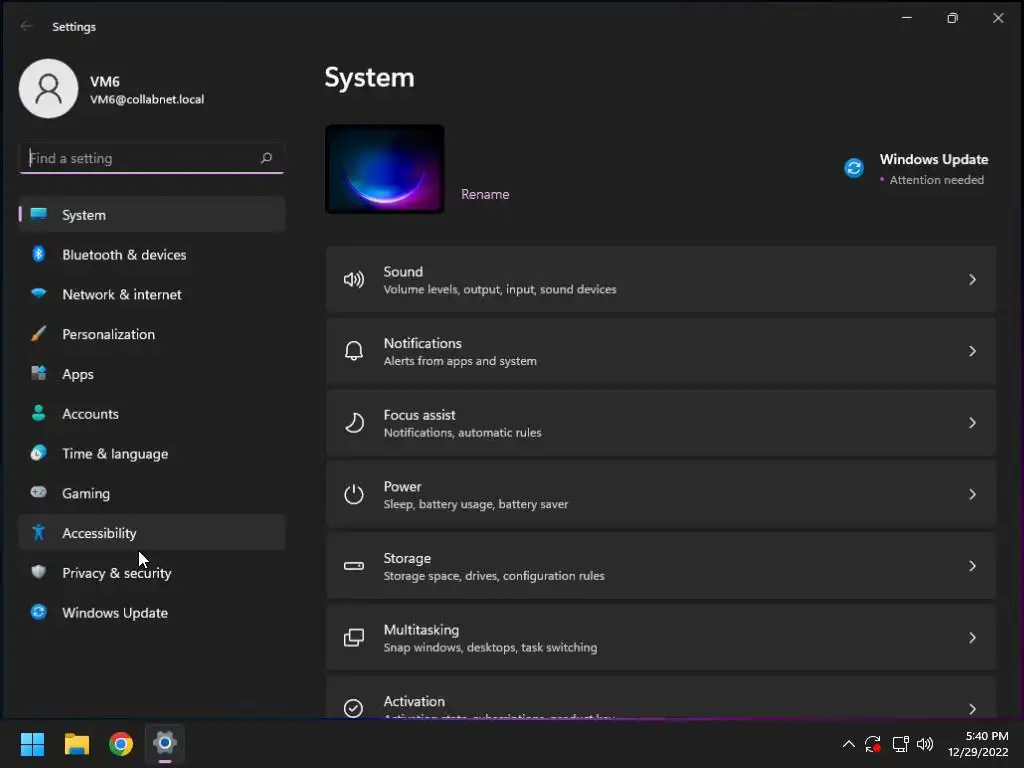The width and height of the screenshot is (1024, 768).
Task: Click the Windows Update sync icon at top right
Action: [854, 168]
